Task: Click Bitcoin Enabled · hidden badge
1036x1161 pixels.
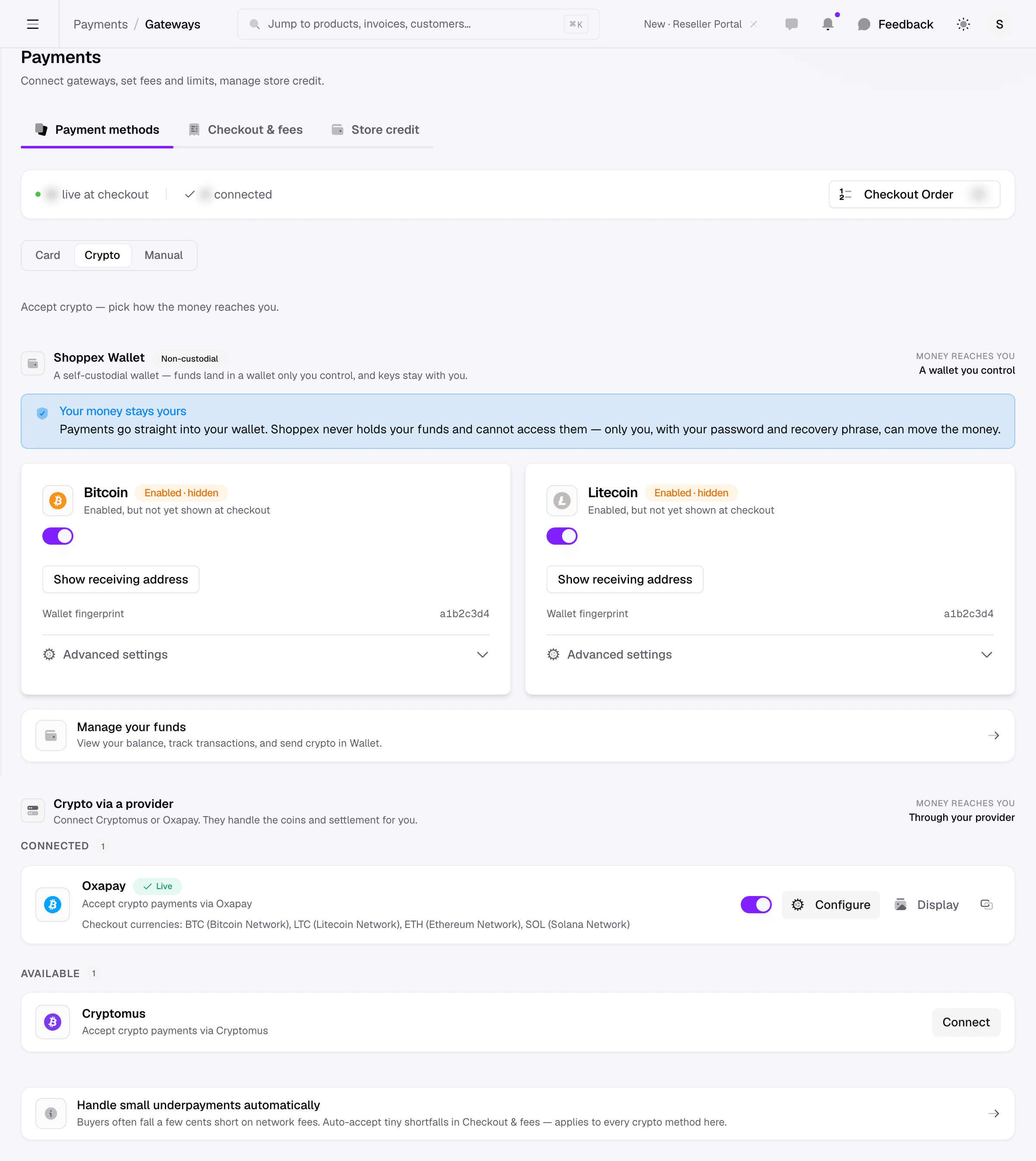Action: click(181, 493)
